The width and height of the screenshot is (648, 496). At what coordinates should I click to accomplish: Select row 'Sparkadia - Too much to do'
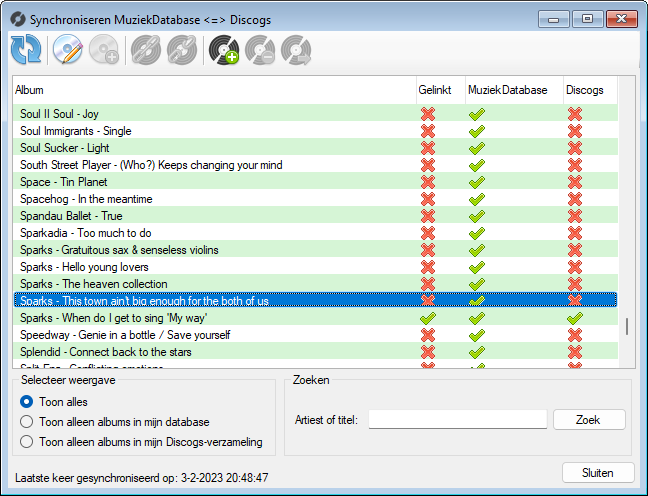tap(316, 233)
